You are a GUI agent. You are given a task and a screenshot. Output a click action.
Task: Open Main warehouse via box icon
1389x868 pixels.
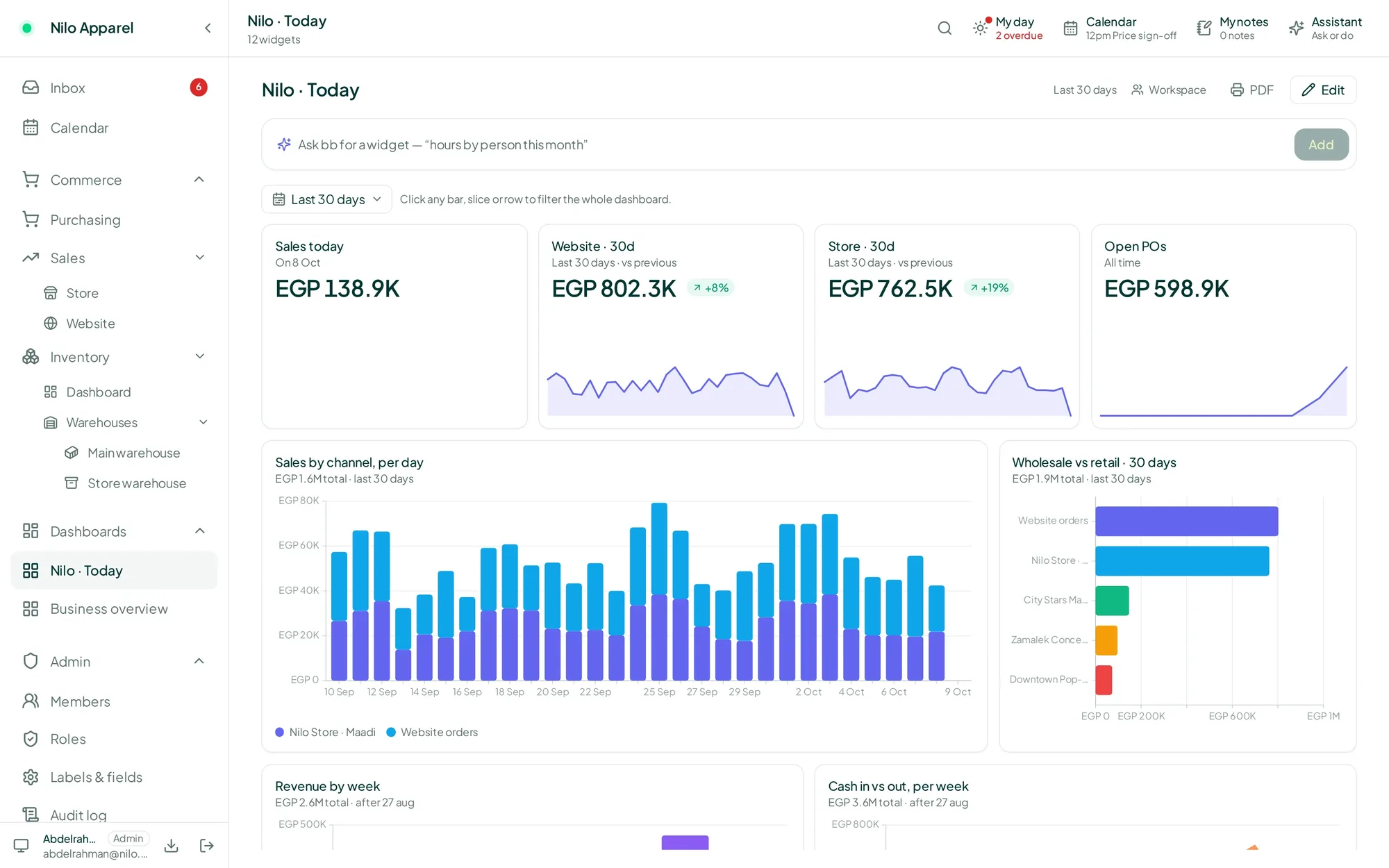72,453
